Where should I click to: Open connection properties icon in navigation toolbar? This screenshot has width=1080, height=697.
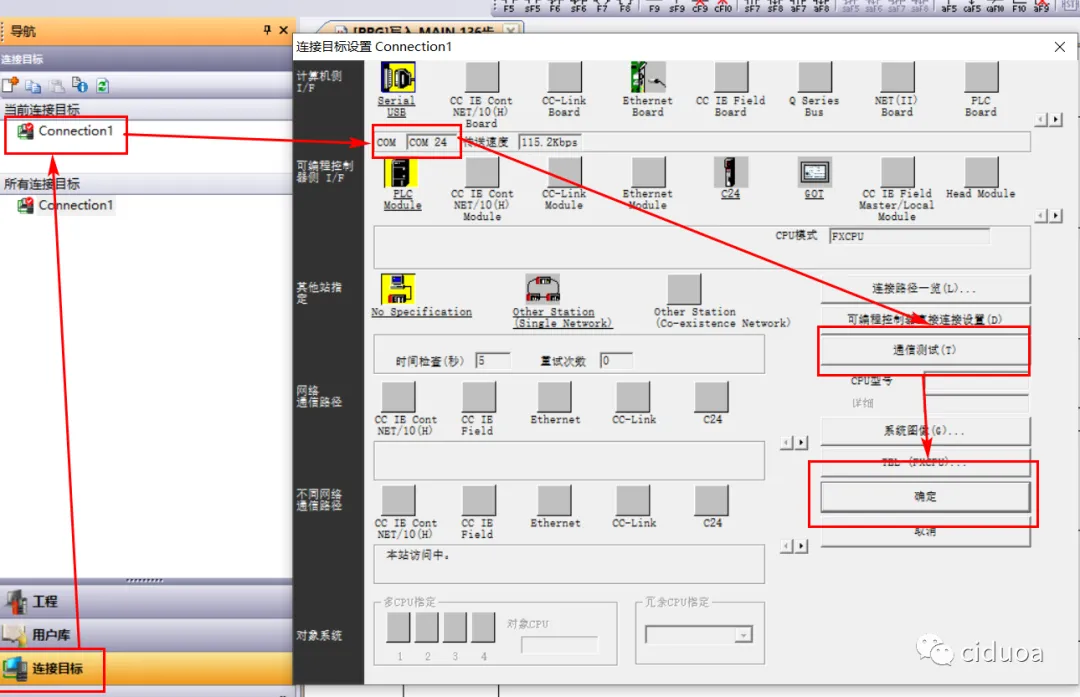pyautogui.click(x=80, y=85)
